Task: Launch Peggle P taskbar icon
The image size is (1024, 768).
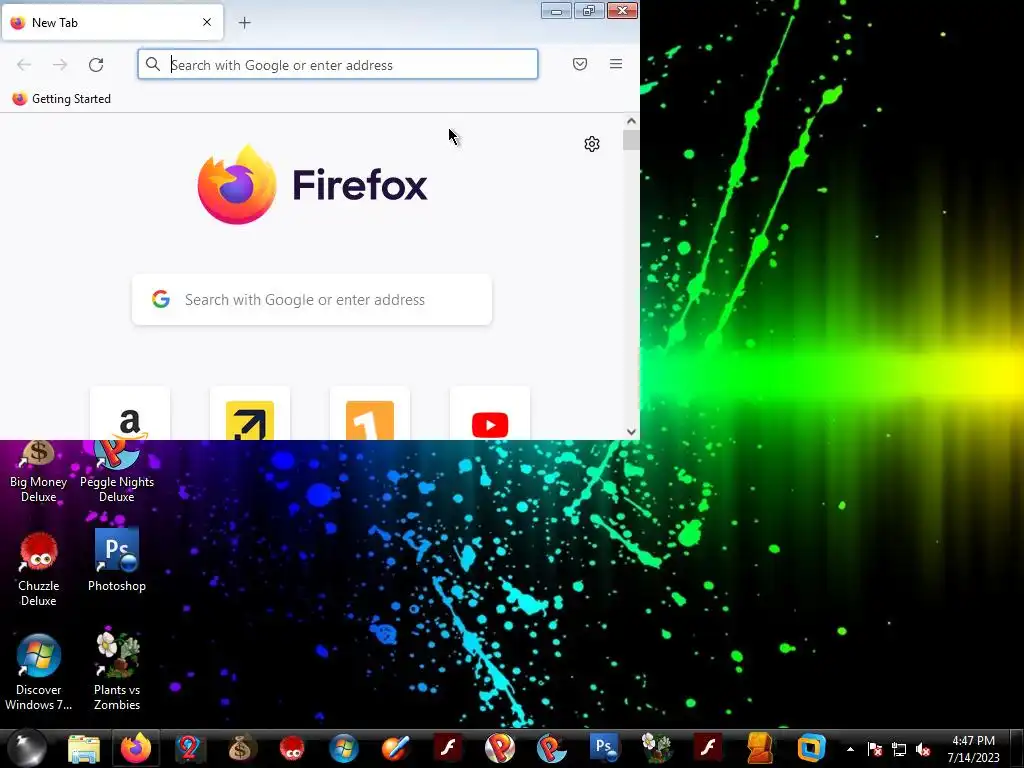Action: pos(500,748)
